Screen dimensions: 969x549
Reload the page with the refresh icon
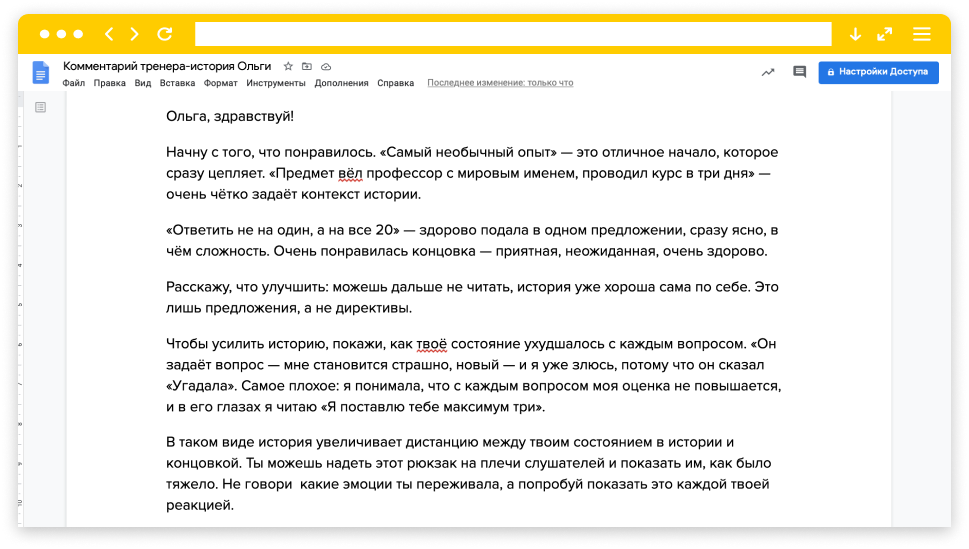tap(165, 34)
